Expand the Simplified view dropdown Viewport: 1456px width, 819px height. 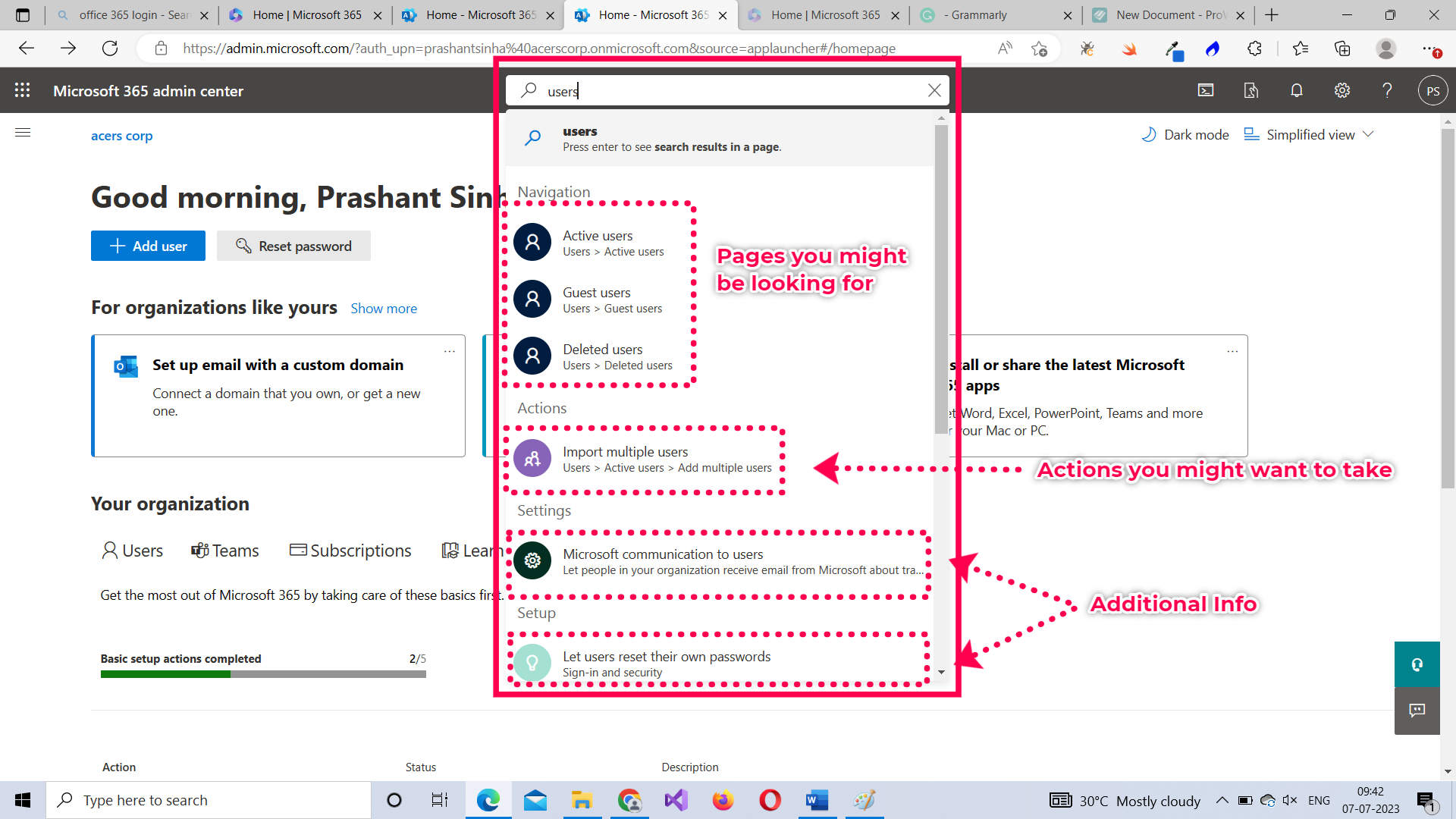click(x=1310, y=134)
